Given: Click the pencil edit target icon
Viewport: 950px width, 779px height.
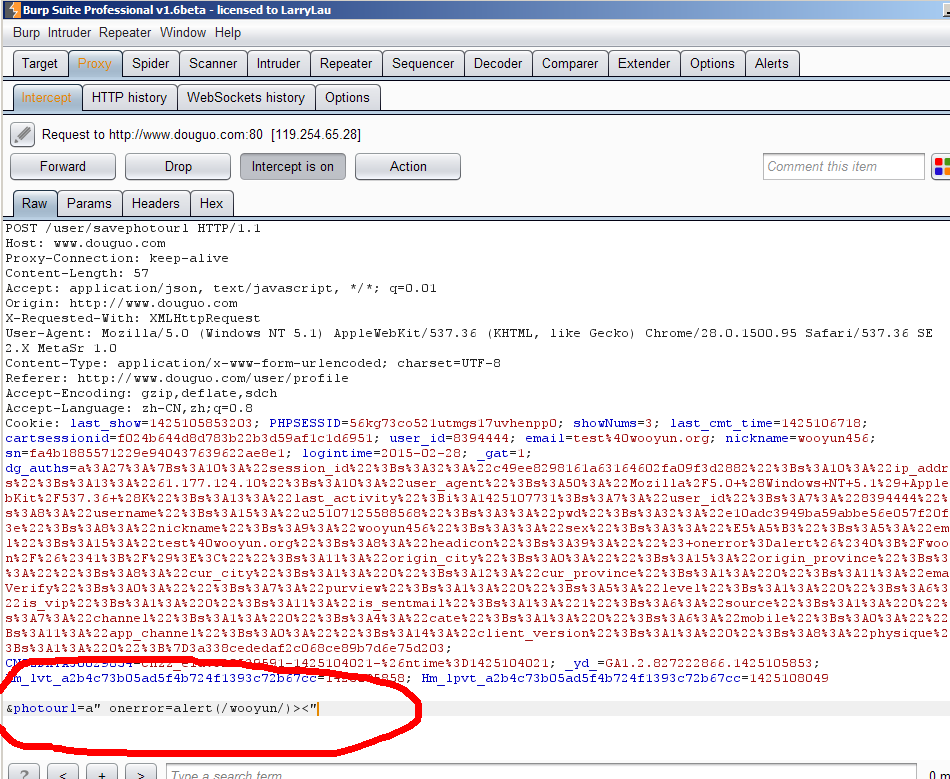Looking at the screenshot, I should click(22, 134).
